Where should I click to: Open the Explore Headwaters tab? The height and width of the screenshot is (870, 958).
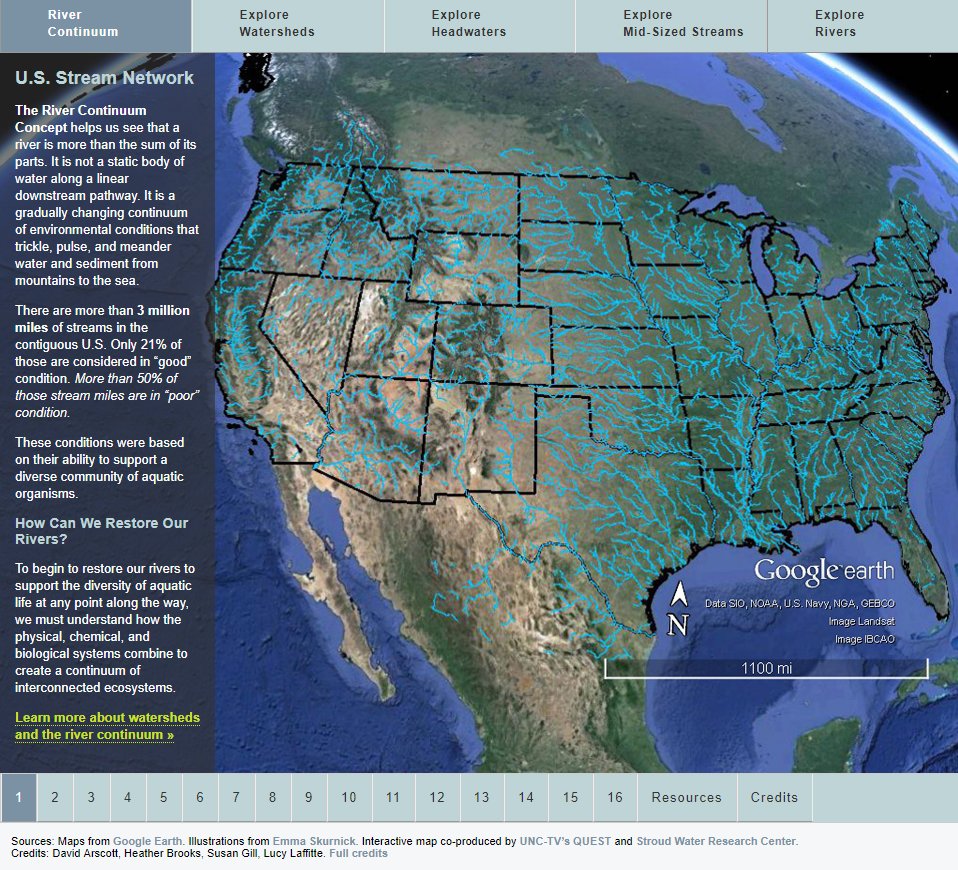click(x=480, y=26)
